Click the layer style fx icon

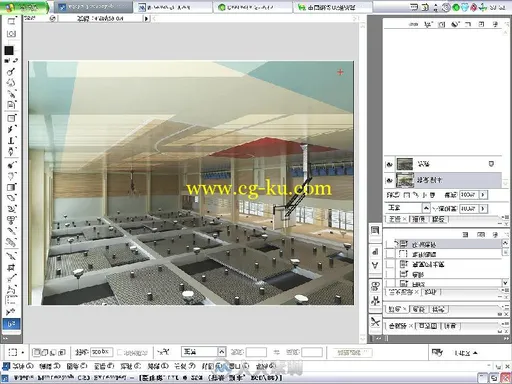point(428,24)
